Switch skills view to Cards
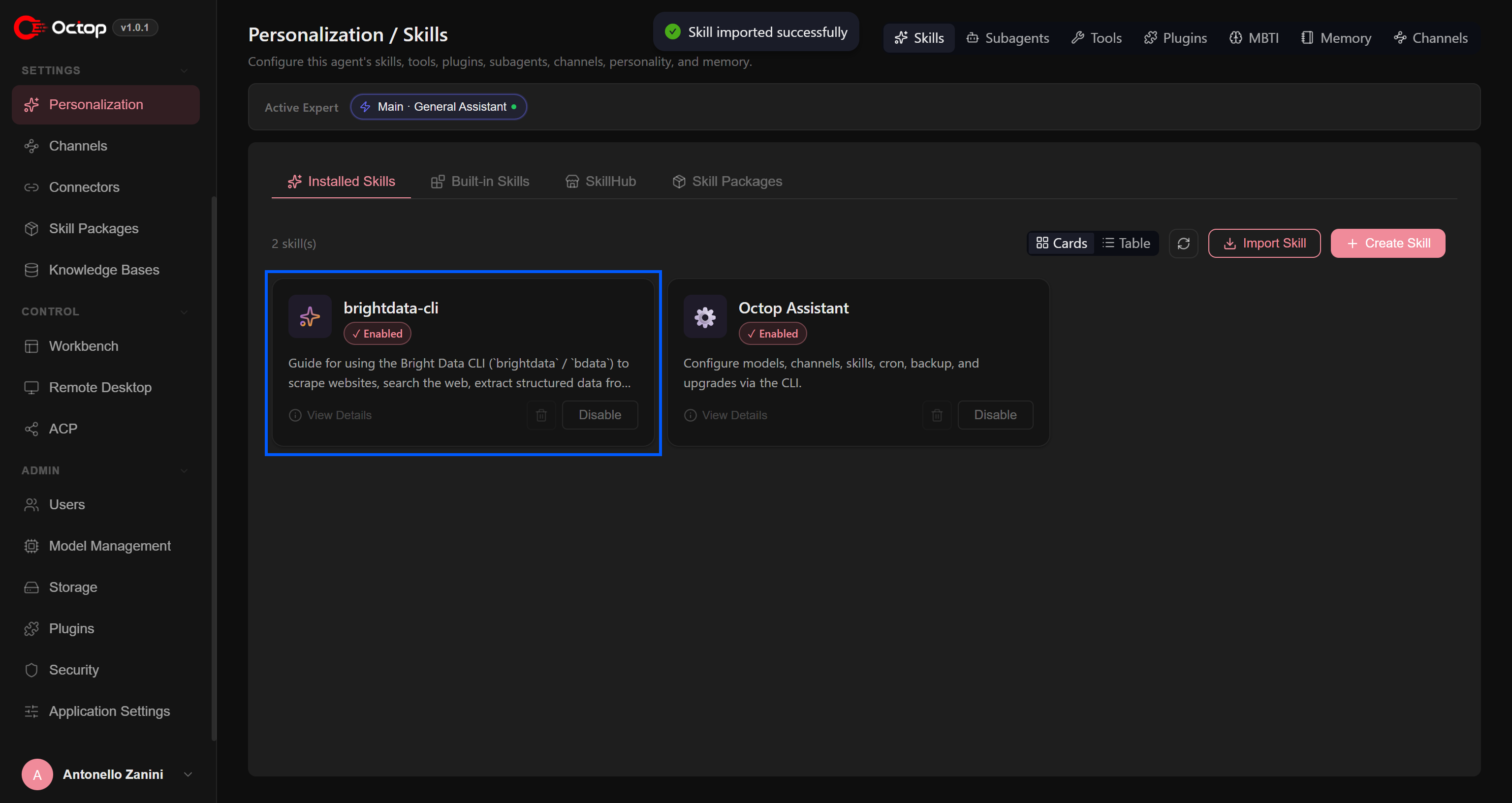 coord(1061,243)
